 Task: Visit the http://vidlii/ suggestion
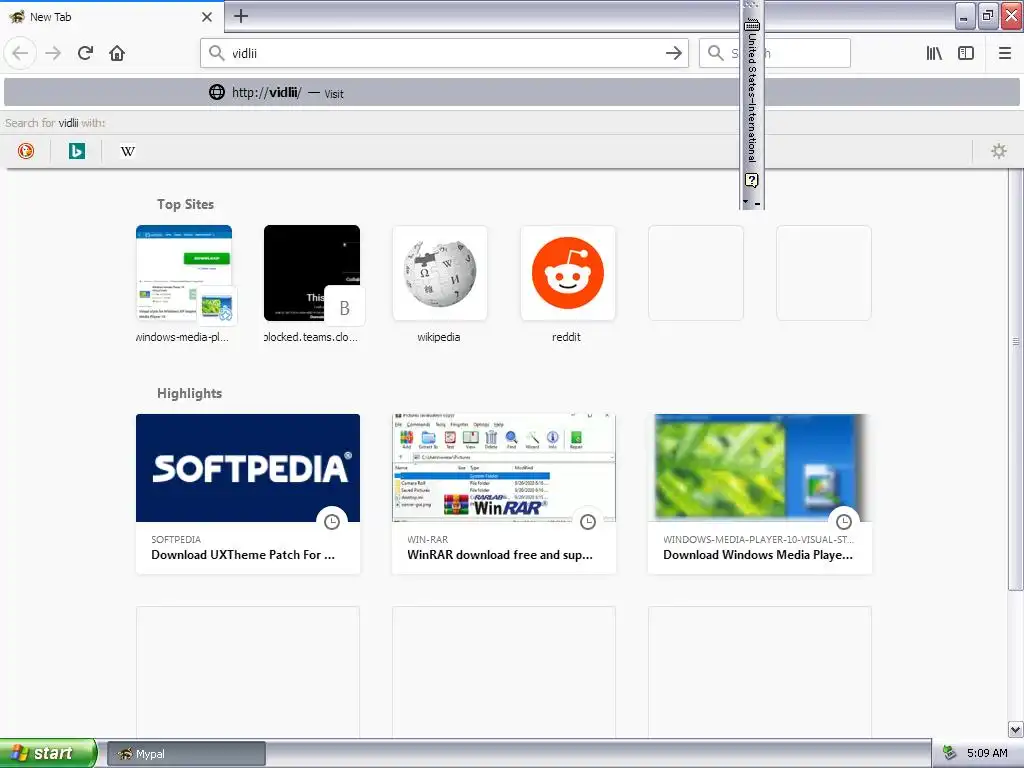[512, 93]
